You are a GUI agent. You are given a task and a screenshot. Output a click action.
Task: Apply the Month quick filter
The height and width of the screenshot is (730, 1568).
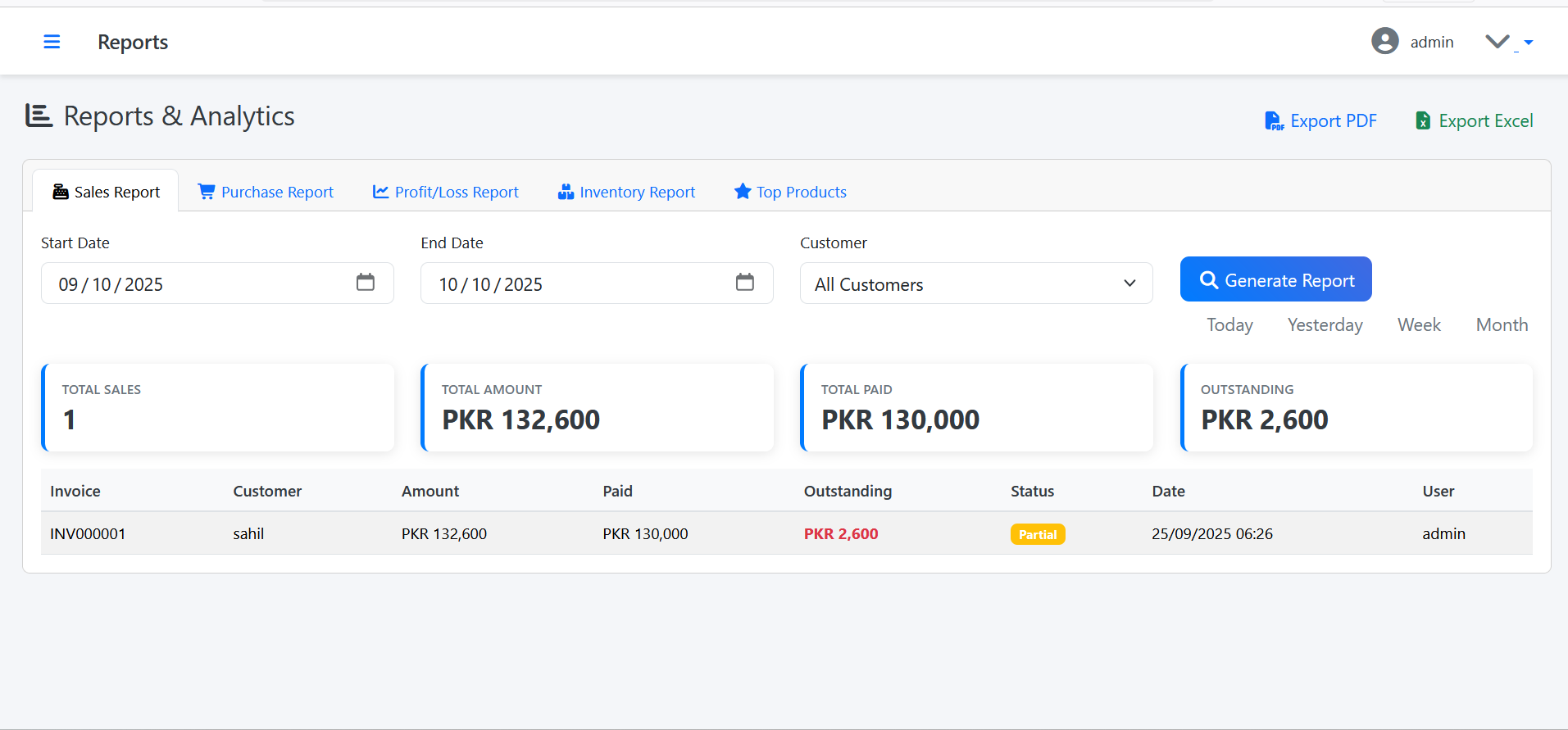coord(1502,325)
